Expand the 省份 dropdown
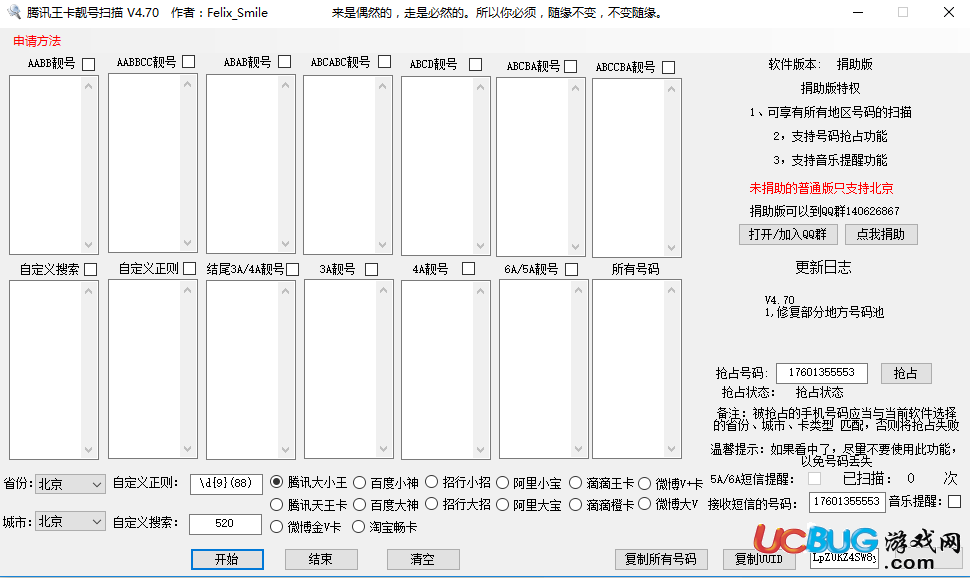Viewport: 970px width, 578px height. (70, 484)
